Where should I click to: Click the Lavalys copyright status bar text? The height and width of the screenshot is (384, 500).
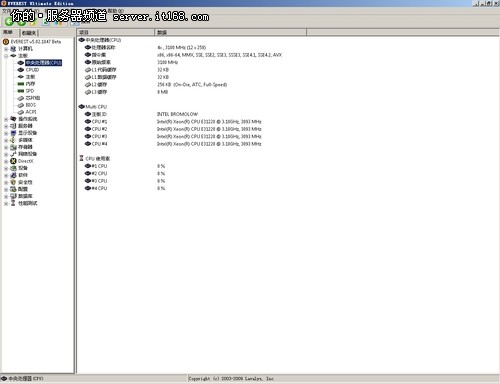coord(231,378)
